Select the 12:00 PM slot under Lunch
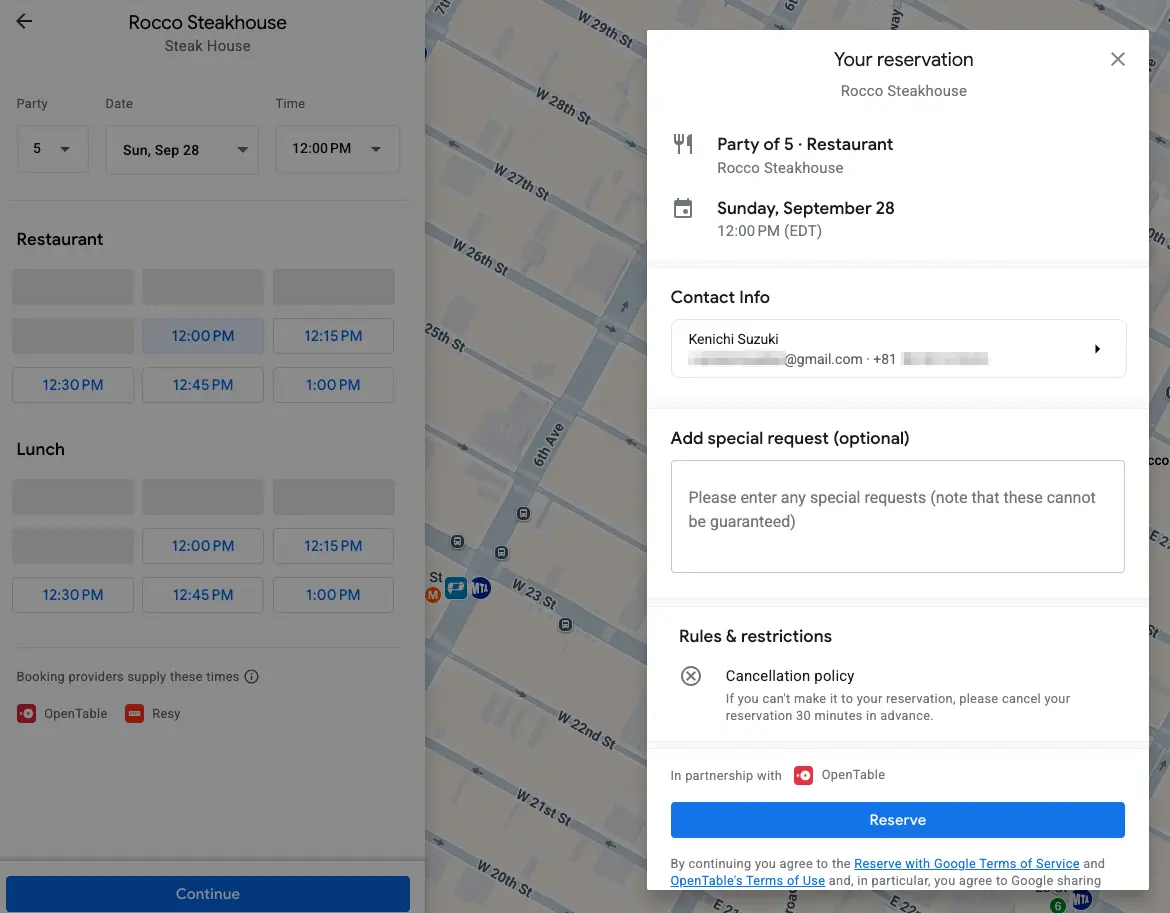 [203, 546]
